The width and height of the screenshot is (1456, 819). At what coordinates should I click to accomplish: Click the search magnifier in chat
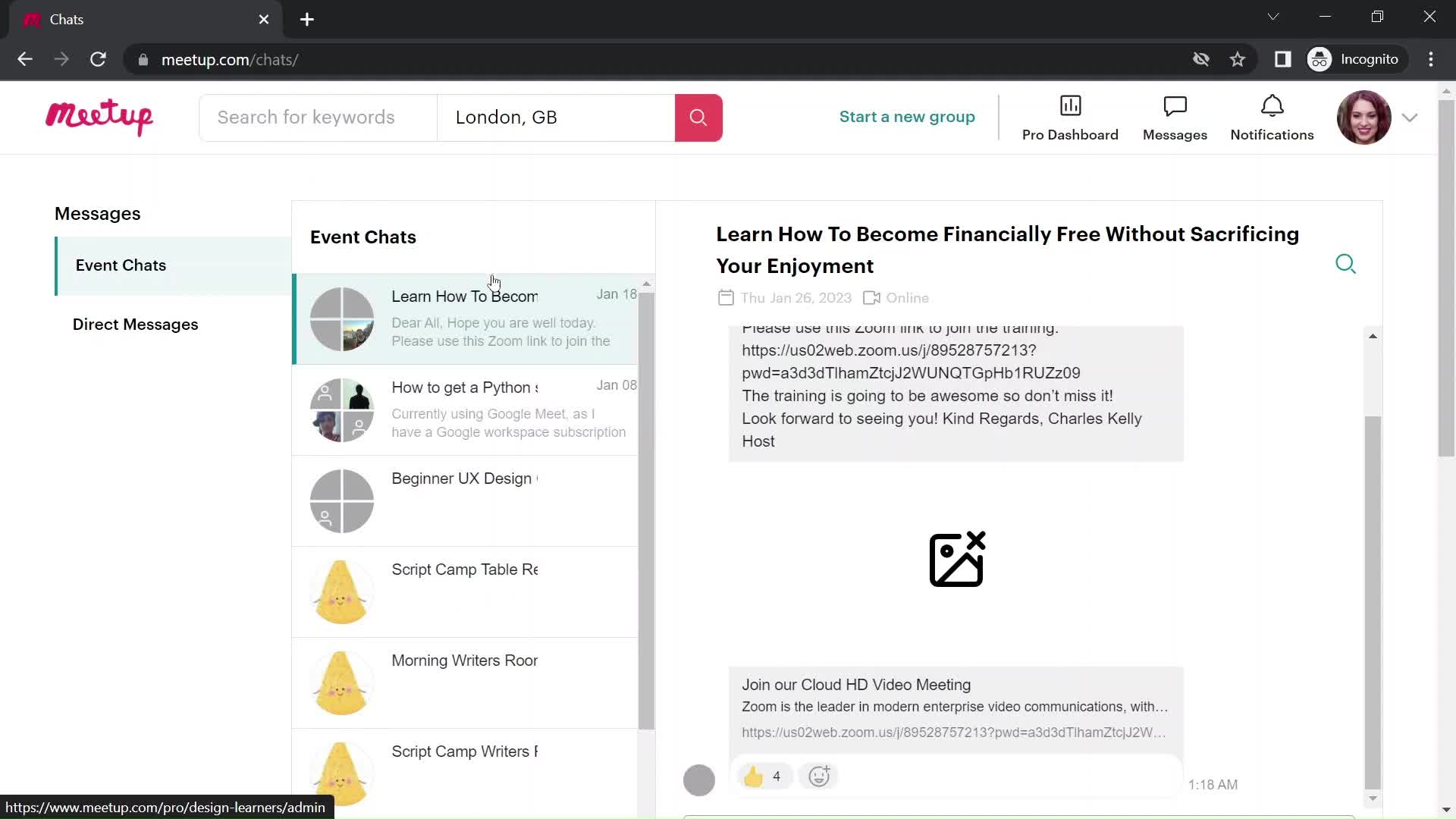tap(1348, 264)
